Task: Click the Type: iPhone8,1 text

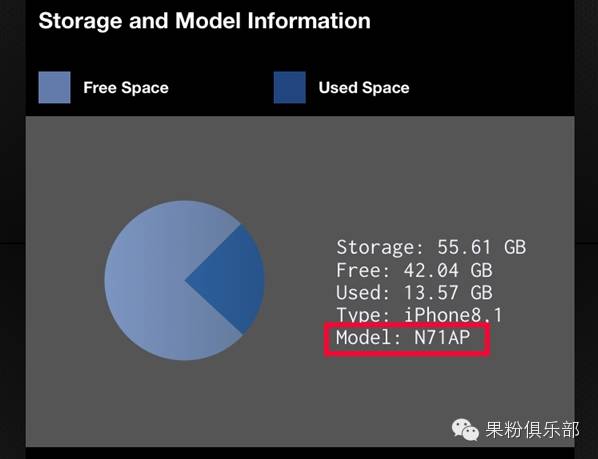Action: click(420, 315)
